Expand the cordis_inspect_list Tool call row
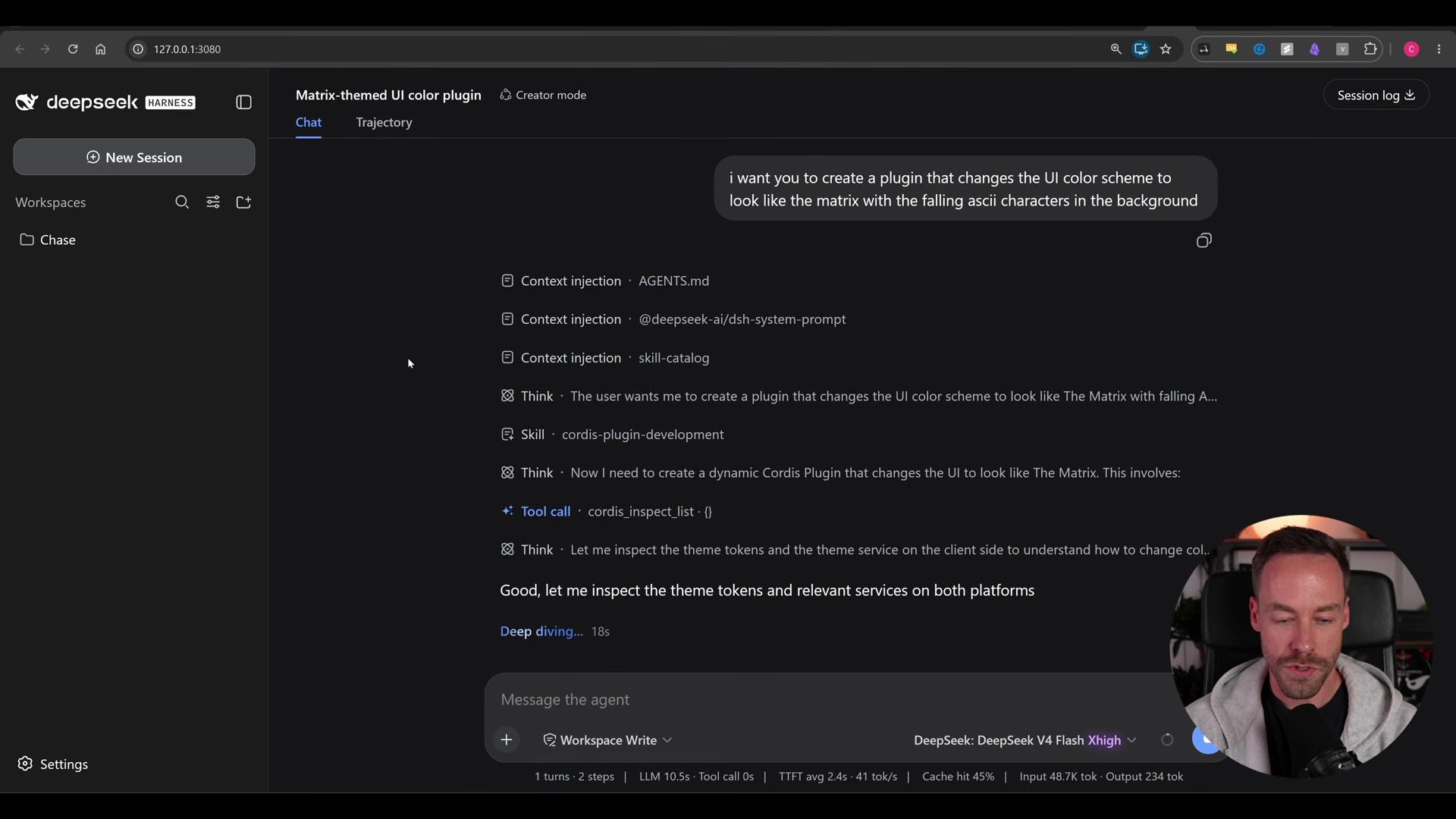This screenshot has width=1456, height=819. 607,512
